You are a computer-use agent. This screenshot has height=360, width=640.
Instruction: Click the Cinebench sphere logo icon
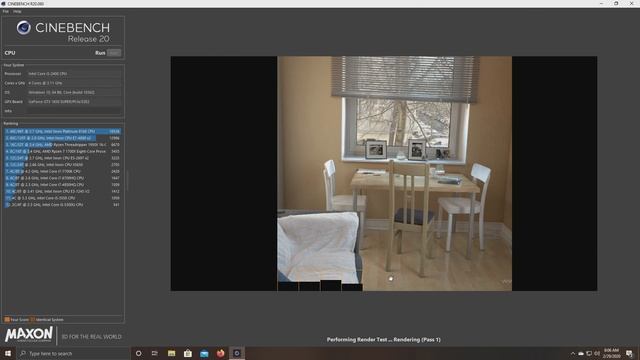[x=24, y=28]
